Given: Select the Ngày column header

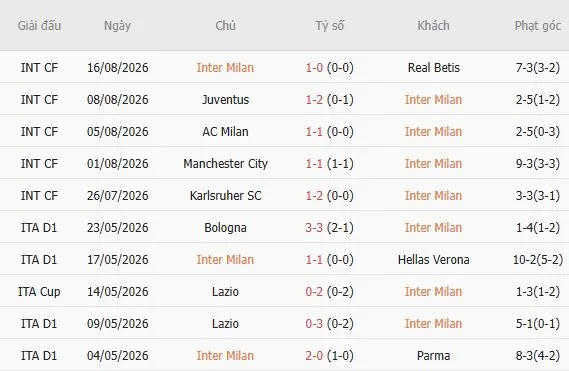Looking at the screenshot, I should point(117,26).
